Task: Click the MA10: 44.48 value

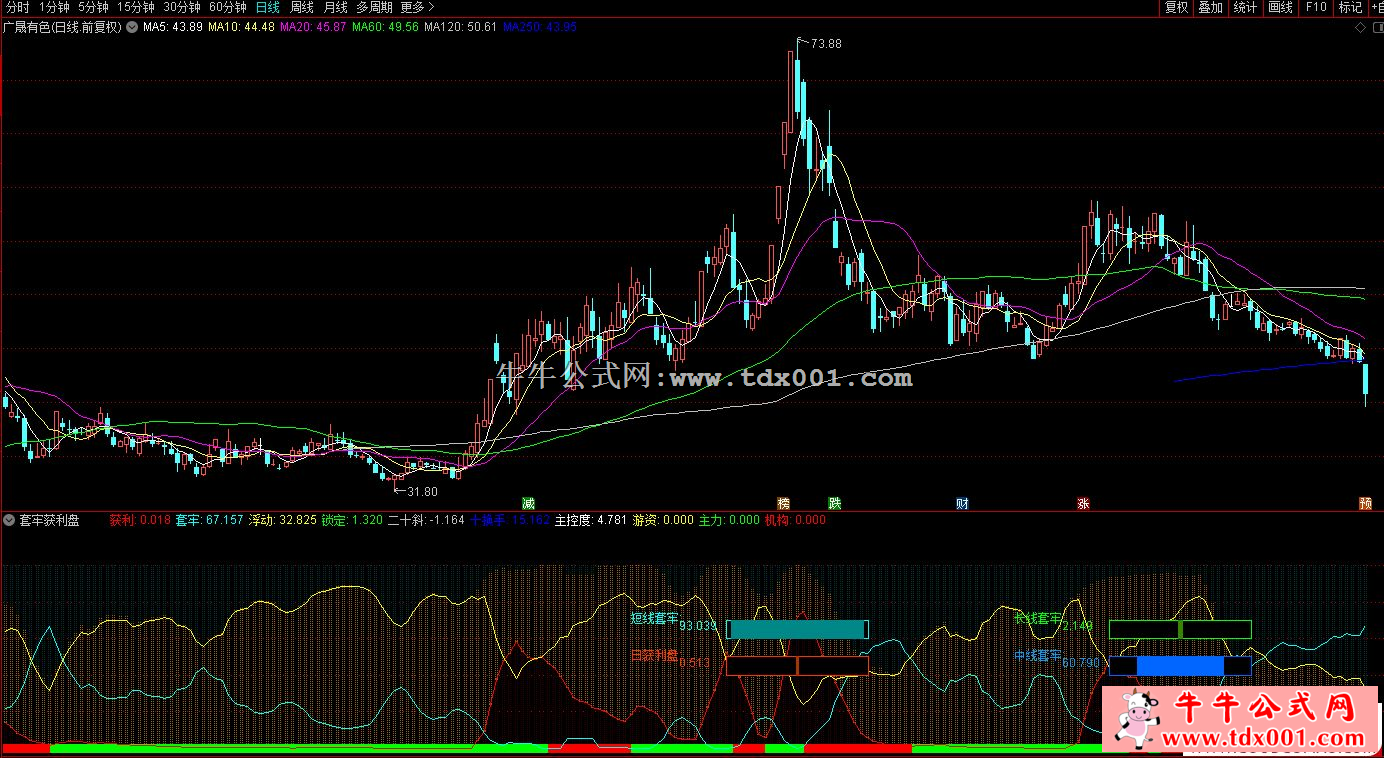Action: point(241,27)
